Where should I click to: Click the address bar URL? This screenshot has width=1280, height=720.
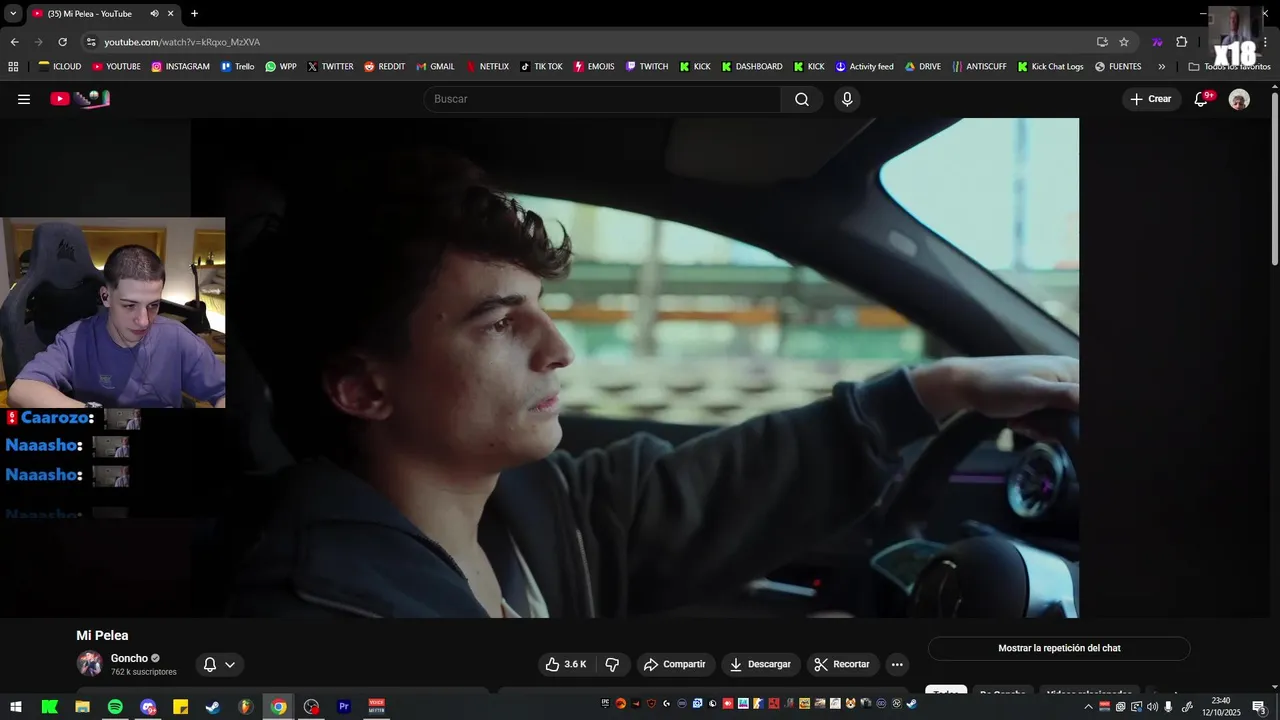182,42
